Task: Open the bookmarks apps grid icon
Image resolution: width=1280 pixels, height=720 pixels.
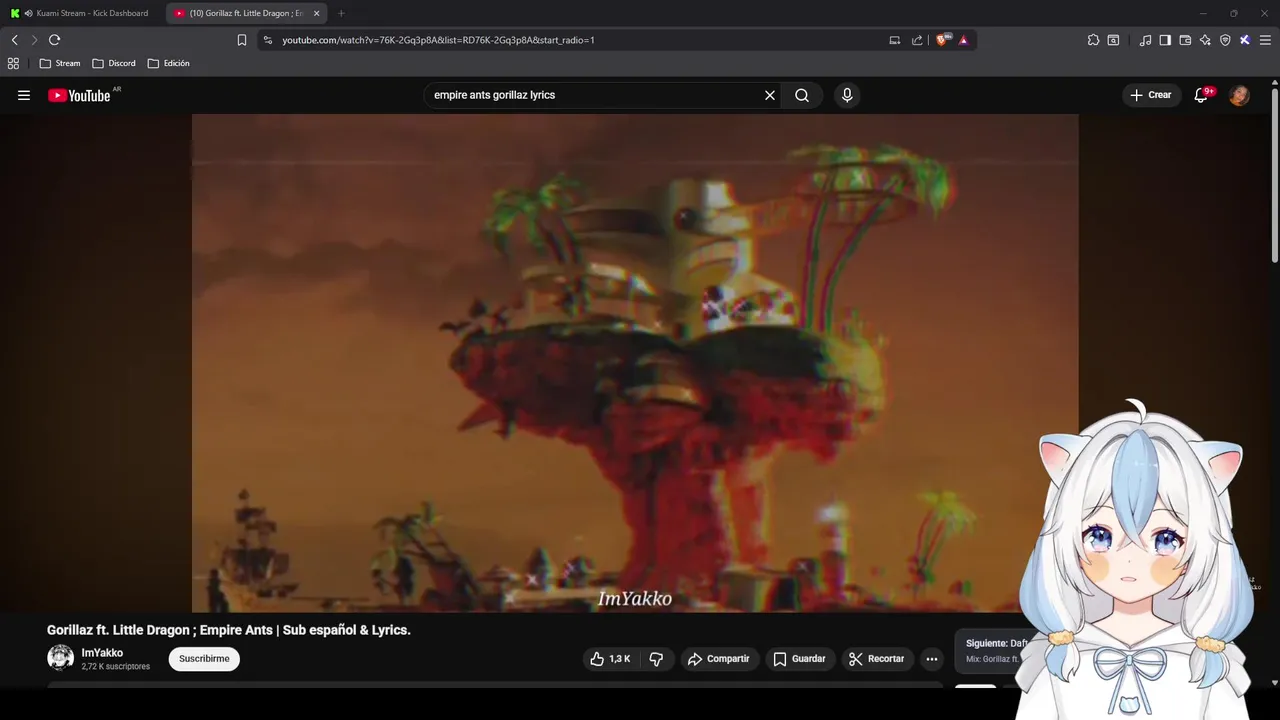Action: [x=13, y=63]
